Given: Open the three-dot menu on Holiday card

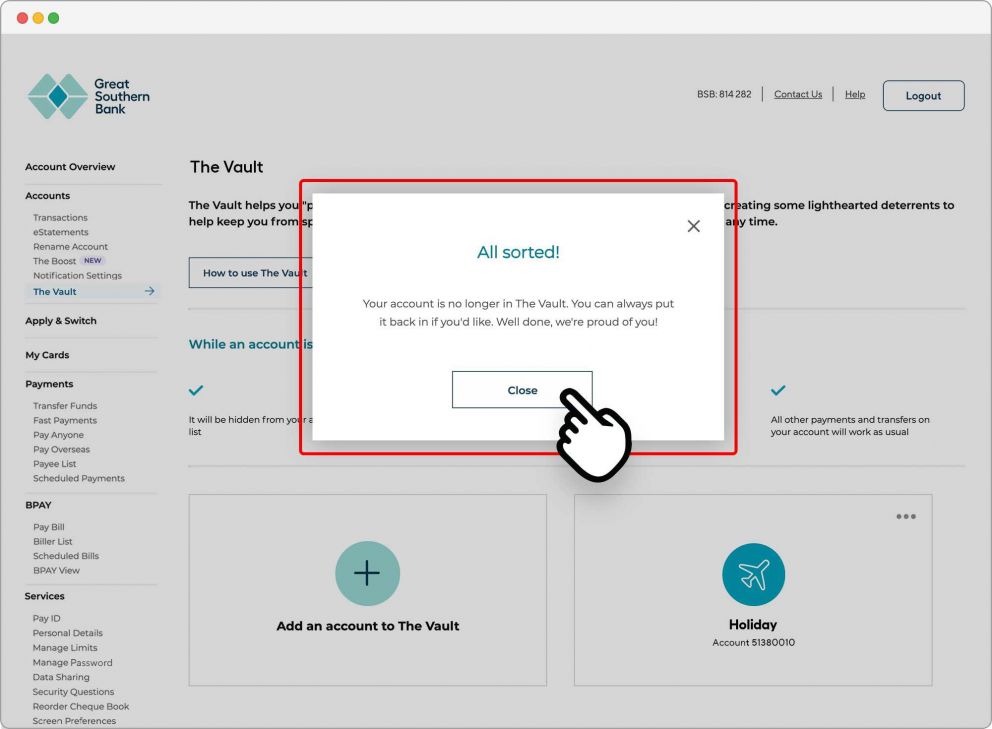Looking at the screenshot, I should click(906, 516).
